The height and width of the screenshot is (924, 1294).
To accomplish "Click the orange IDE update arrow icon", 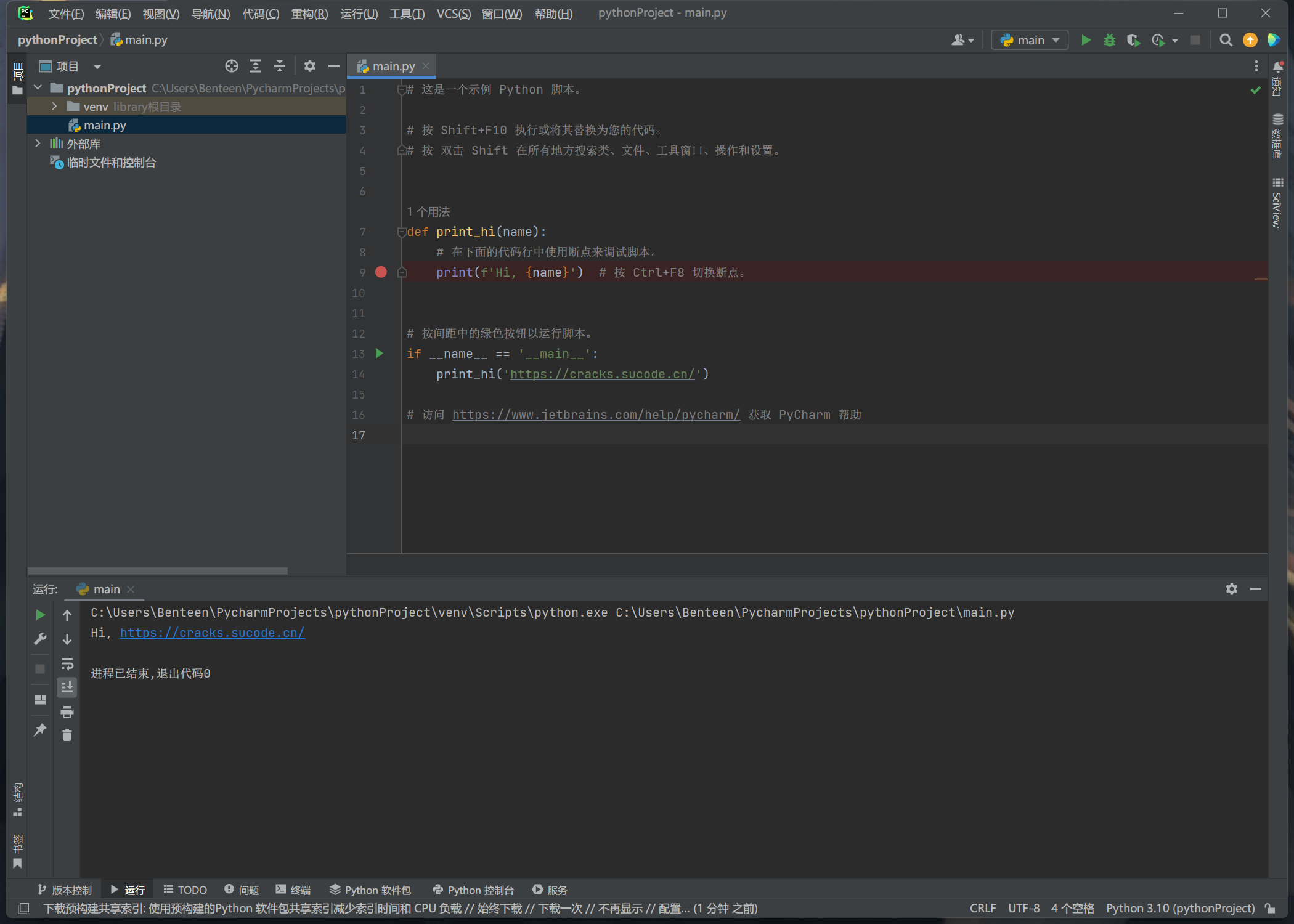I will pos(1250,40).
